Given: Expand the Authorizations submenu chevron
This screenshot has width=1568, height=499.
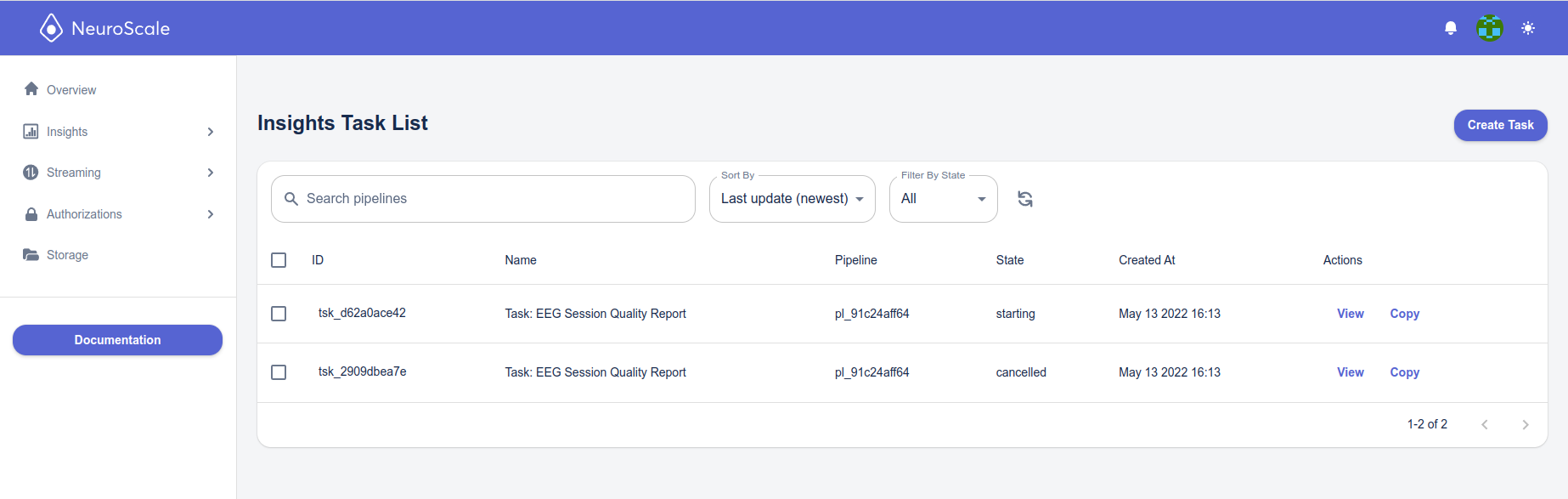Looking at the screenshot, I should pos(211,214).
